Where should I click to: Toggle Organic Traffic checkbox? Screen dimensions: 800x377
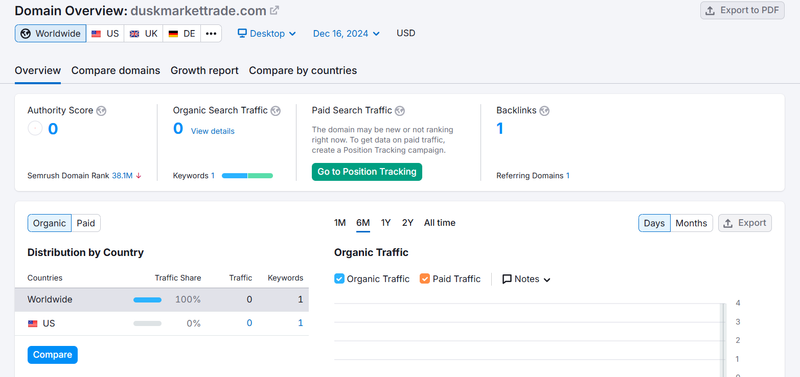point(339,279)
